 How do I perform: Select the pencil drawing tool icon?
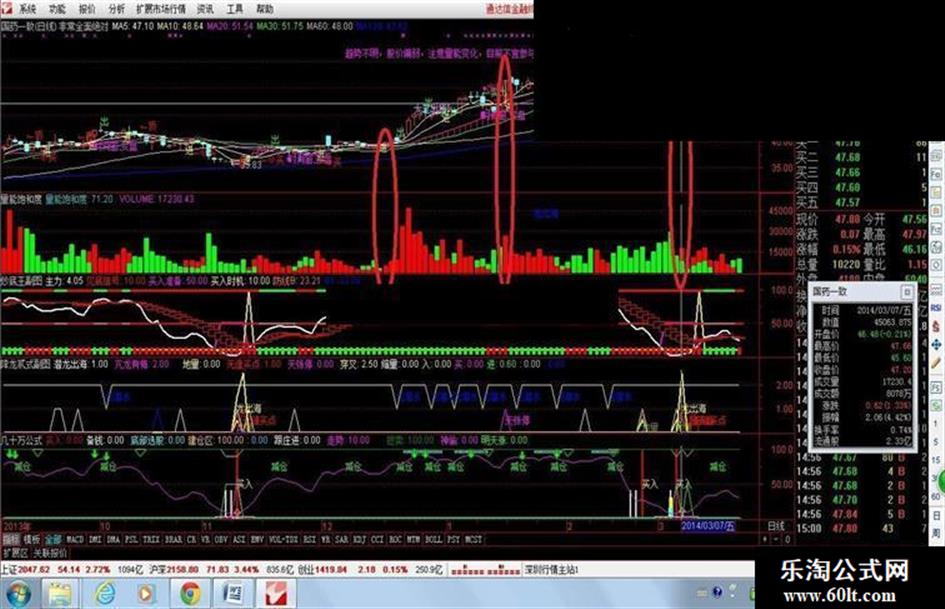coord(936,363)
